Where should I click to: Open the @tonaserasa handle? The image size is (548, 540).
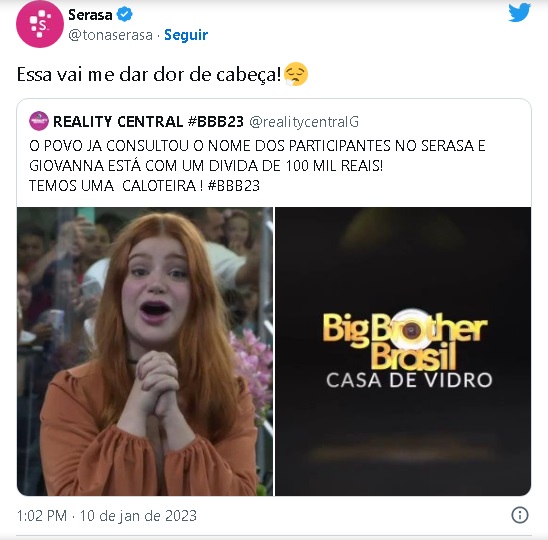(x=110, y=35)
